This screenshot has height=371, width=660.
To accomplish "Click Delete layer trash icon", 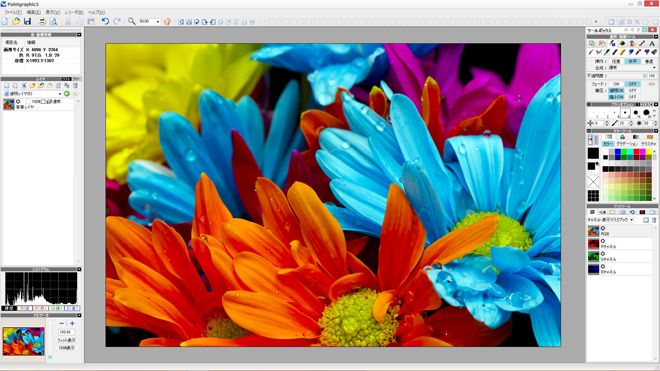I will click(x=75, y=85).
